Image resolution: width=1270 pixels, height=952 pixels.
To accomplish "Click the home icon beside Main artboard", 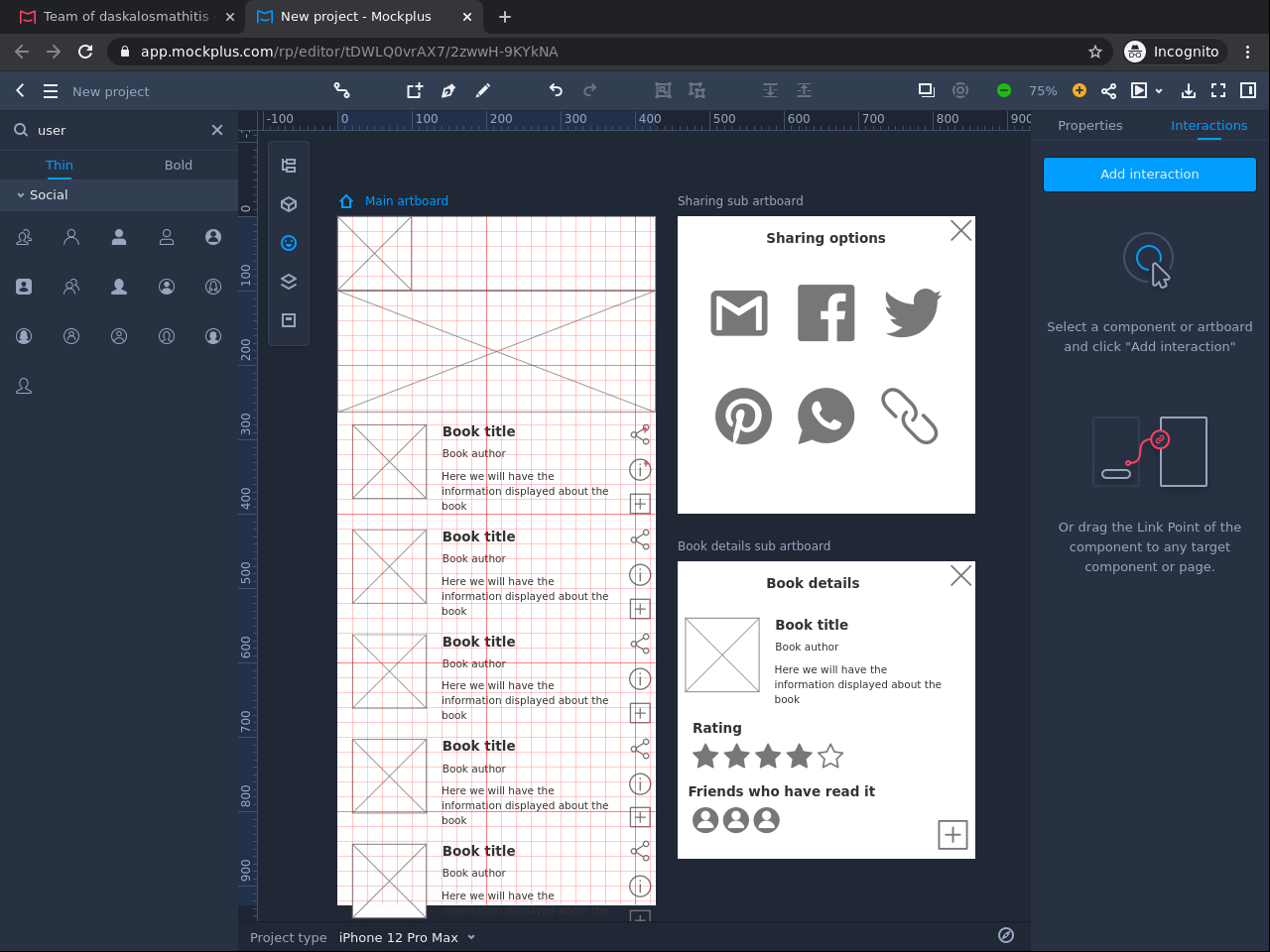I will 346,201.
